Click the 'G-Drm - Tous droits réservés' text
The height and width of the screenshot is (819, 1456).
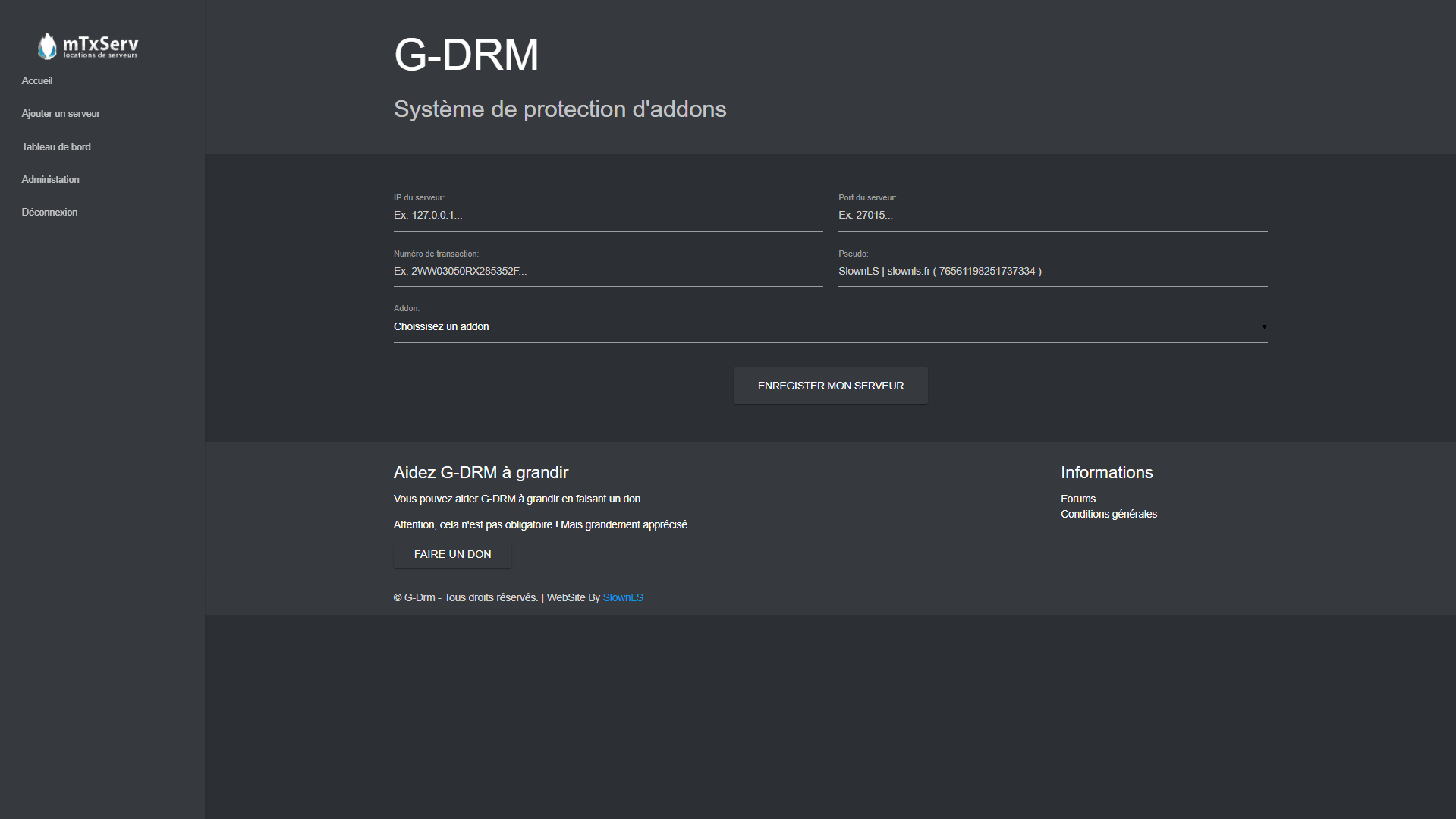point(465,597)
